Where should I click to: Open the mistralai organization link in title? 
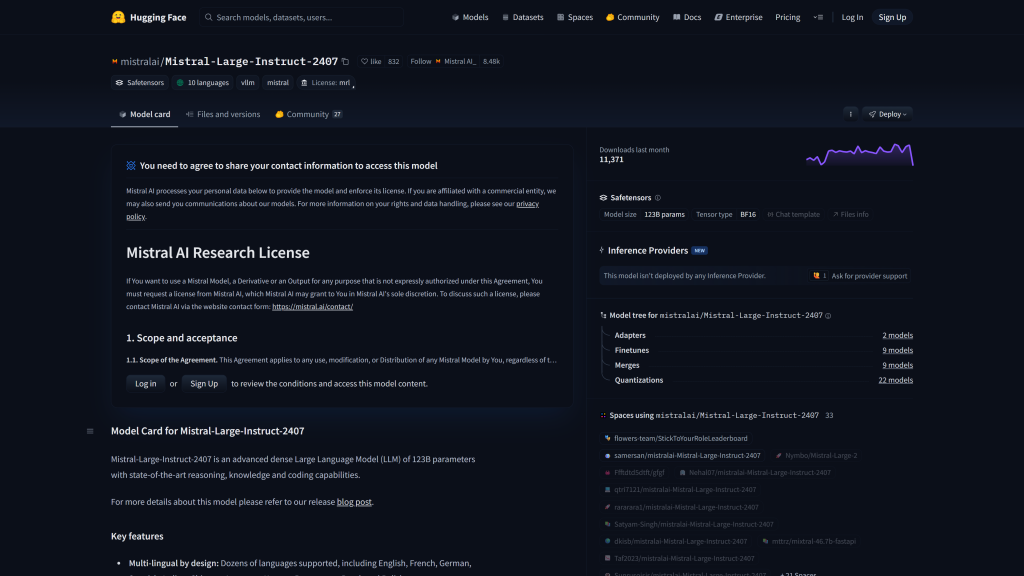[x=140, y=61]
